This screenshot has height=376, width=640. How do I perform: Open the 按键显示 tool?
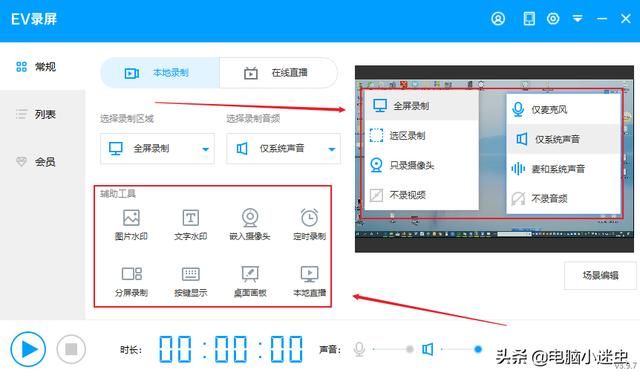(x=191, y=281)
